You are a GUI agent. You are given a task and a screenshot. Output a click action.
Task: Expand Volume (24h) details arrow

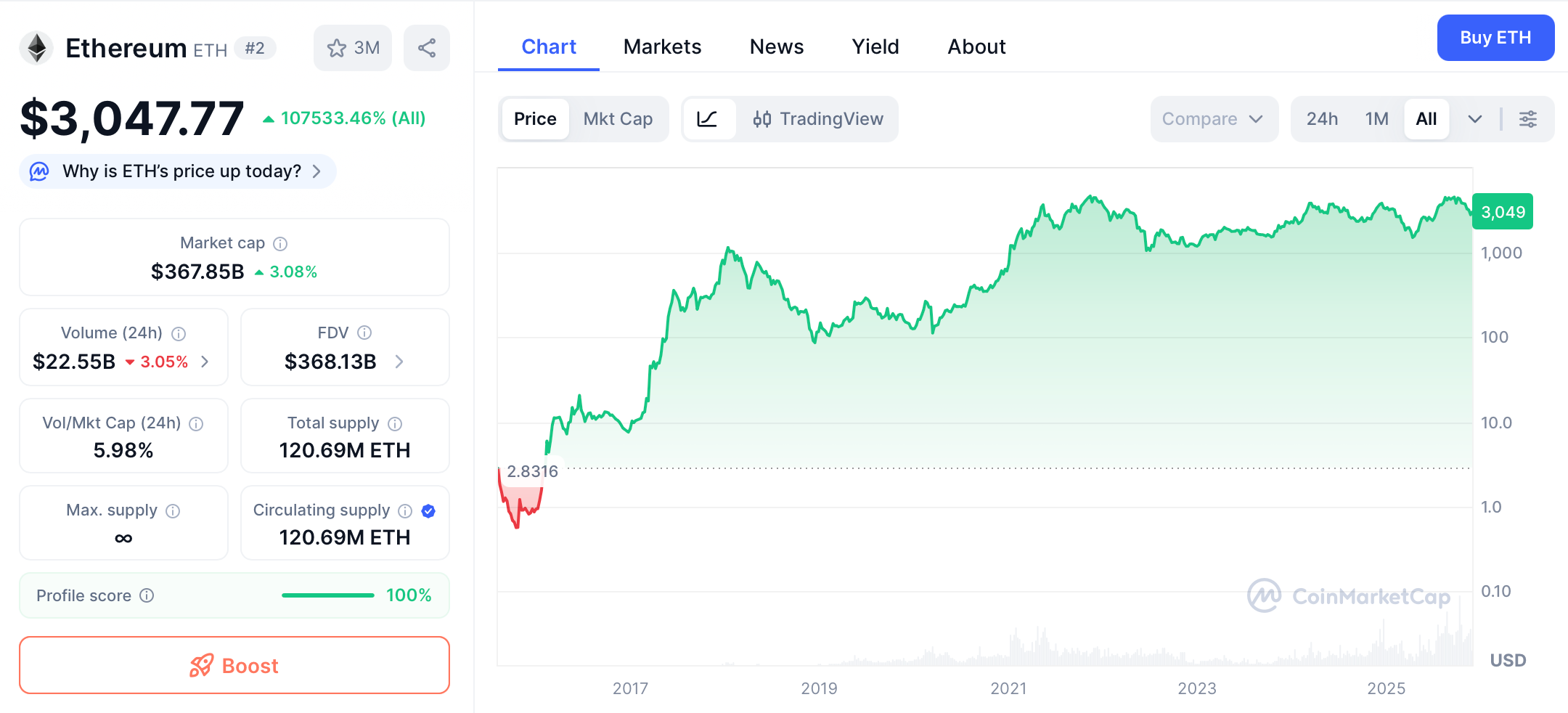coord(205,362)
